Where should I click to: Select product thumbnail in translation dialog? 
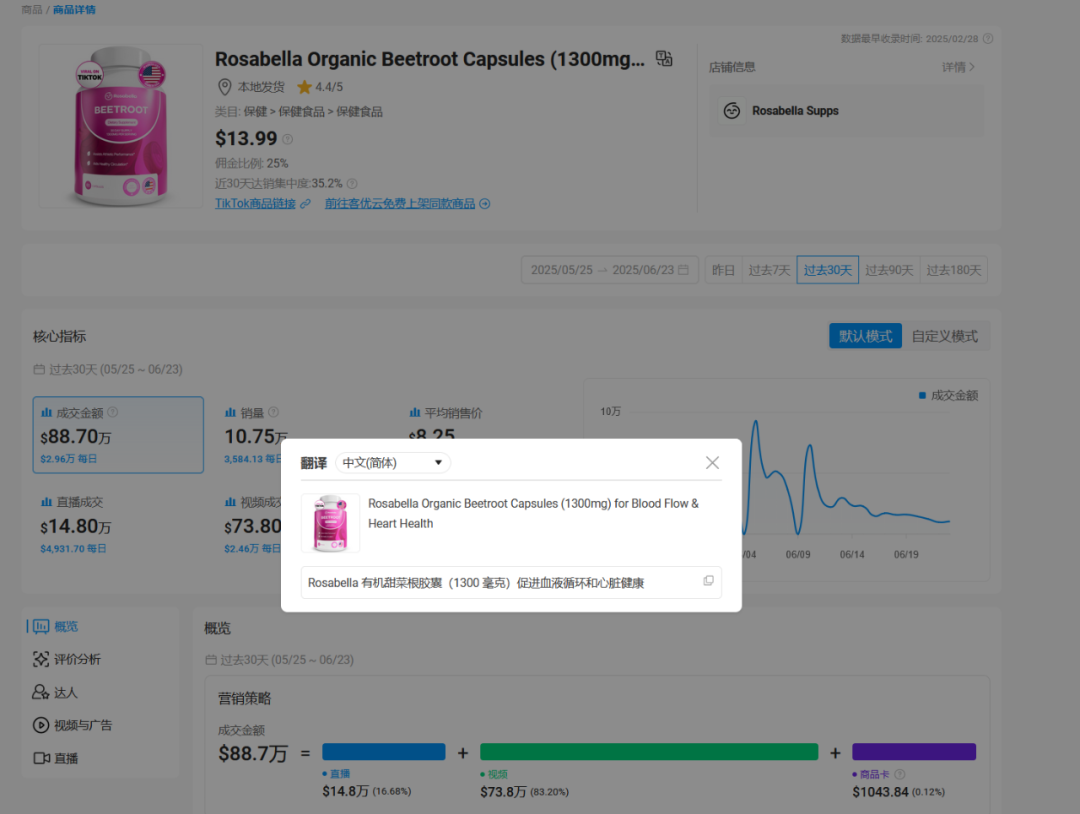331,523
